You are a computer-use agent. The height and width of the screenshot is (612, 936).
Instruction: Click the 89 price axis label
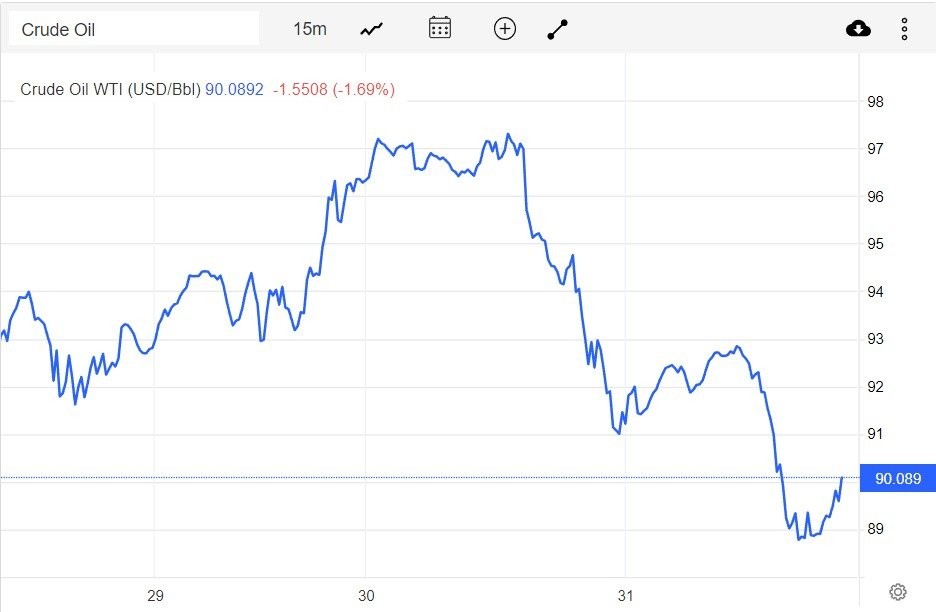coord(875,528)
